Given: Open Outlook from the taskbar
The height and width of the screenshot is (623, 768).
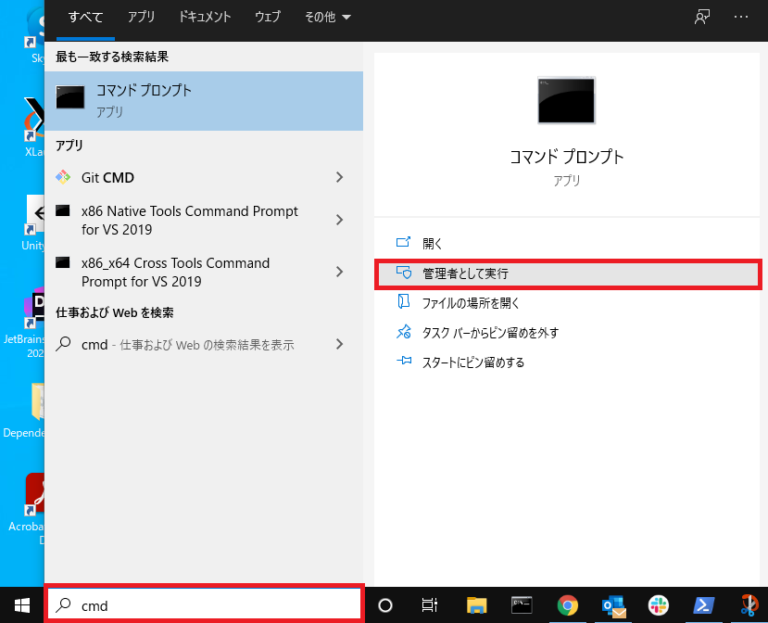Looking at the screenshot, I should point(613,606).
